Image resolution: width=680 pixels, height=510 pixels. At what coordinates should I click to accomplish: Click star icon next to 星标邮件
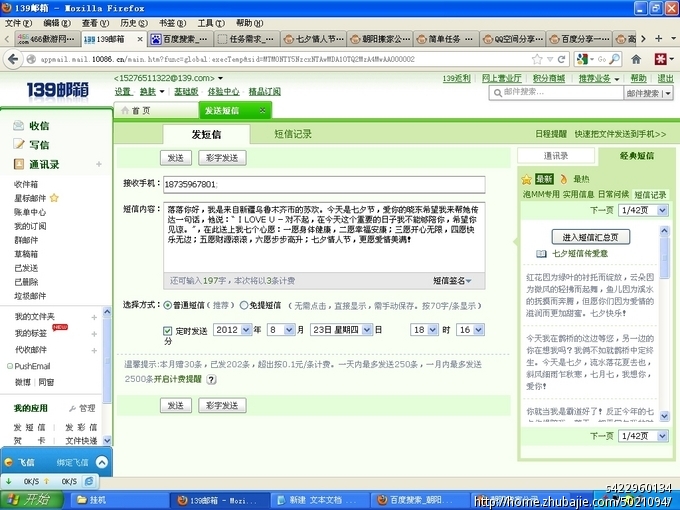click(x=54, y=198)
